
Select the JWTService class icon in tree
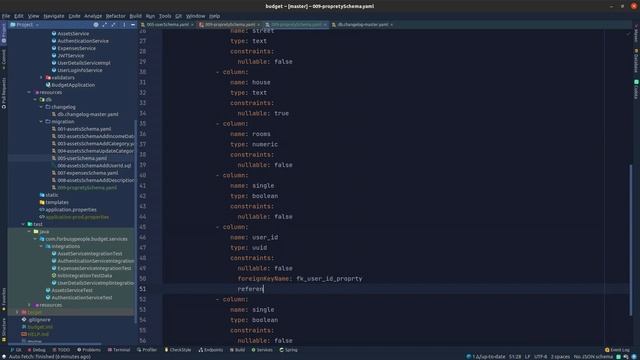54,56
